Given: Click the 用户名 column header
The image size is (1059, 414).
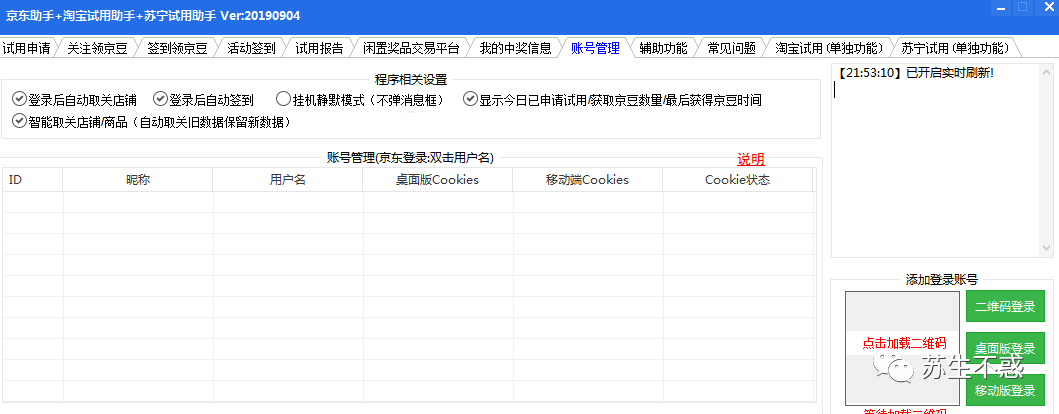Looking at the screenshot, I should 288,180.
